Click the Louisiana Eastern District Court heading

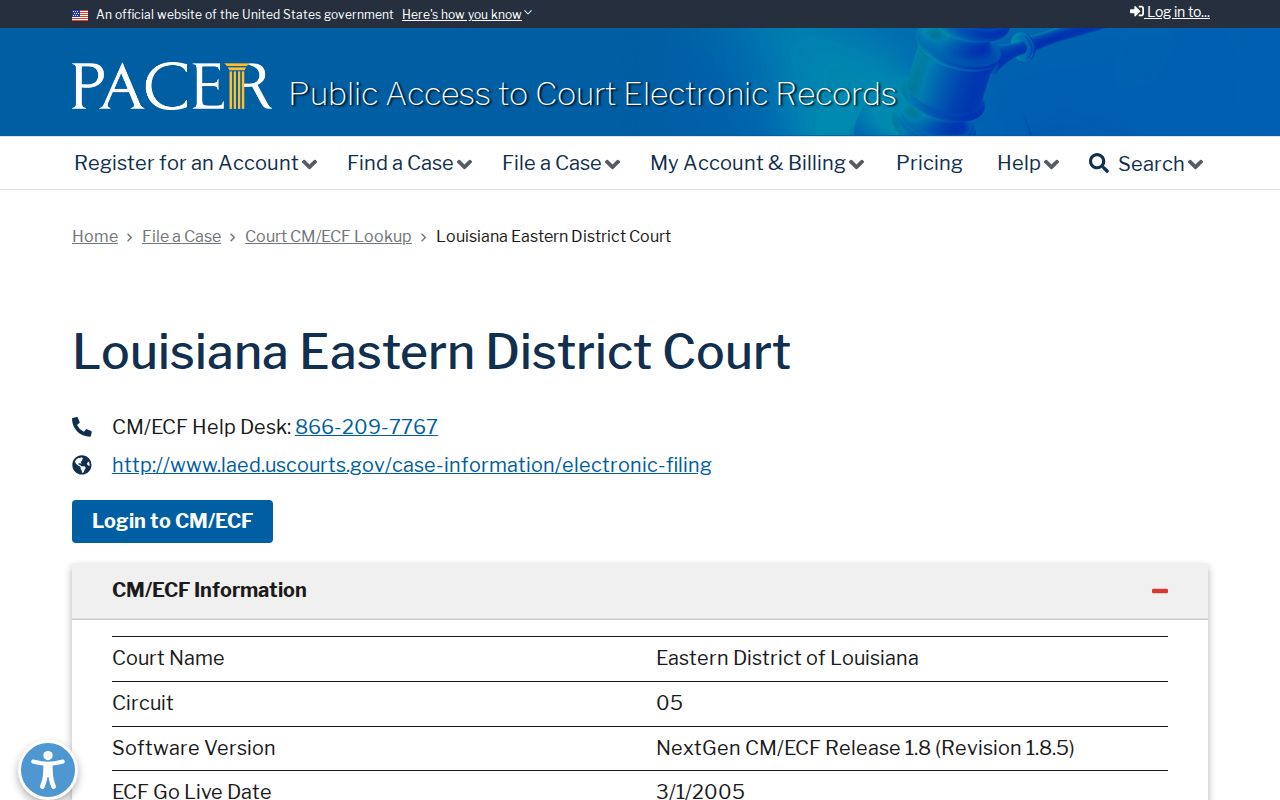431,352
